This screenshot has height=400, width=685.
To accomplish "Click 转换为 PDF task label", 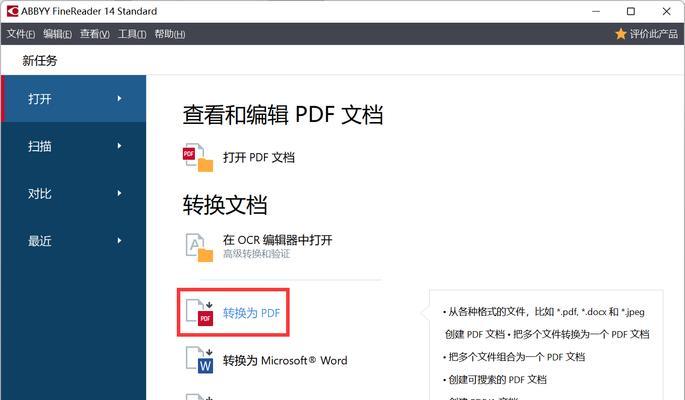I will click(x=251, y=313).
